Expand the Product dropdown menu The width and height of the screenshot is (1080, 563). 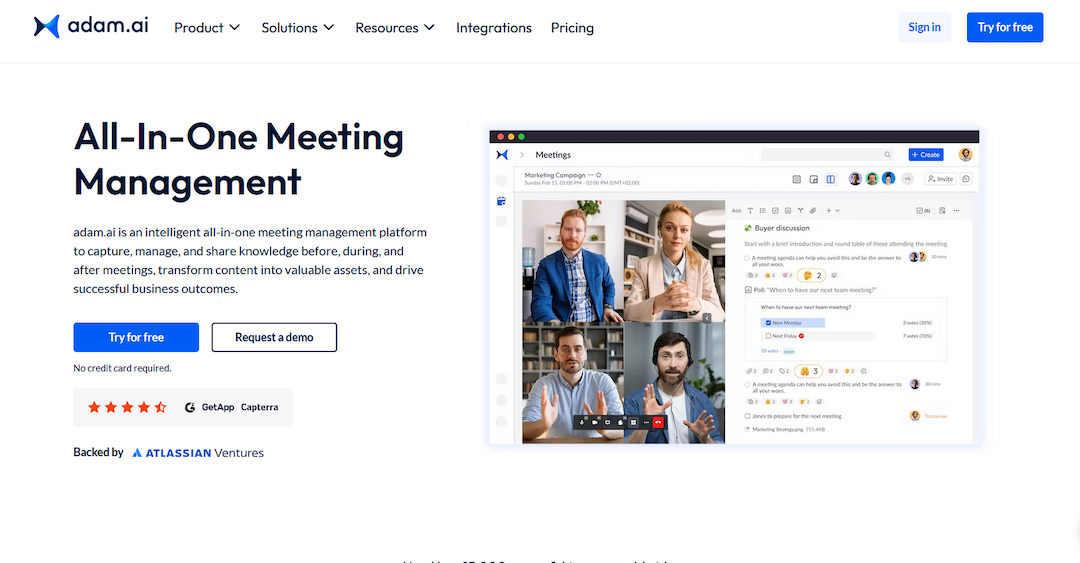click(x=207, y=28)
